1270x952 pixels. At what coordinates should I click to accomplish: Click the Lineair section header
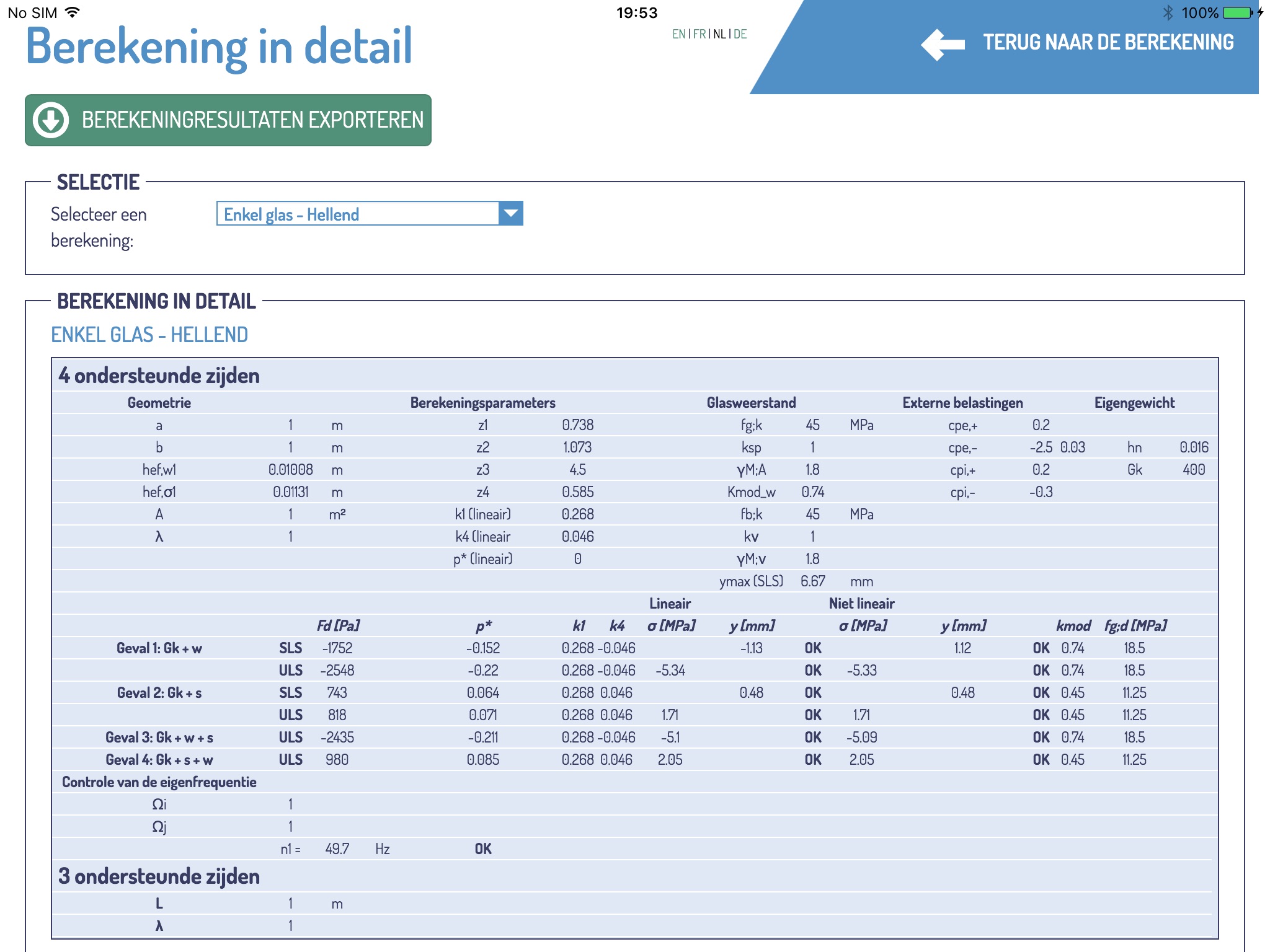pyautogui.click(x=670, y=604)
